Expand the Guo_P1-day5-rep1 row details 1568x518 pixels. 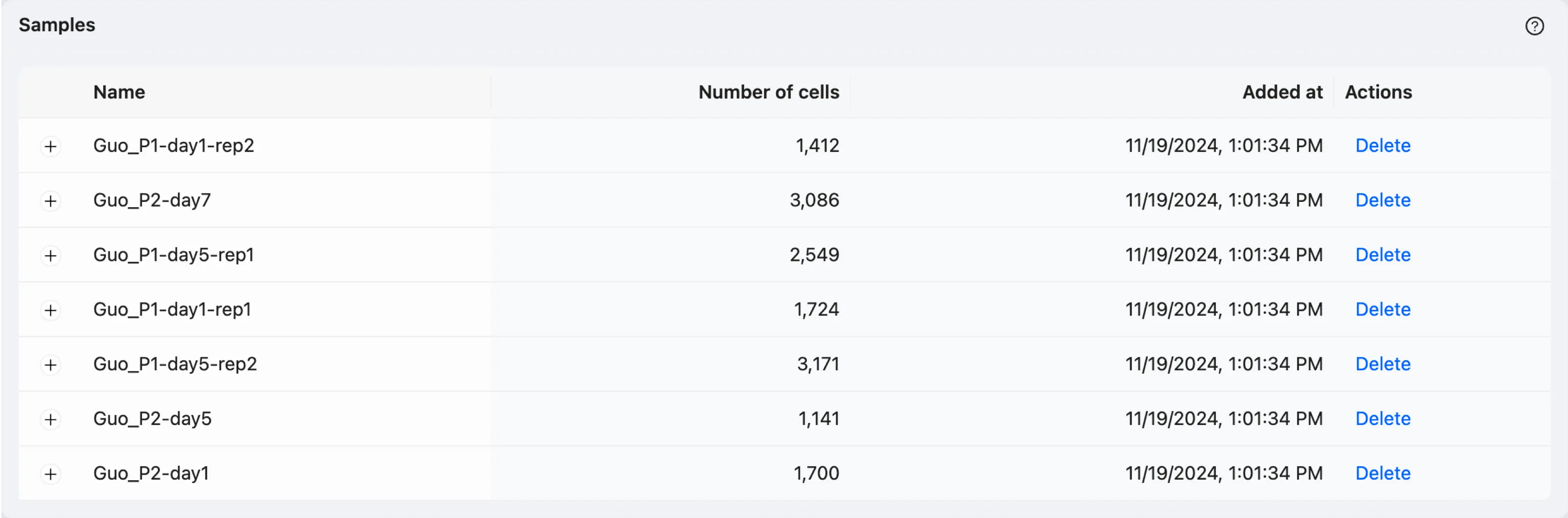tap(50, 255)
